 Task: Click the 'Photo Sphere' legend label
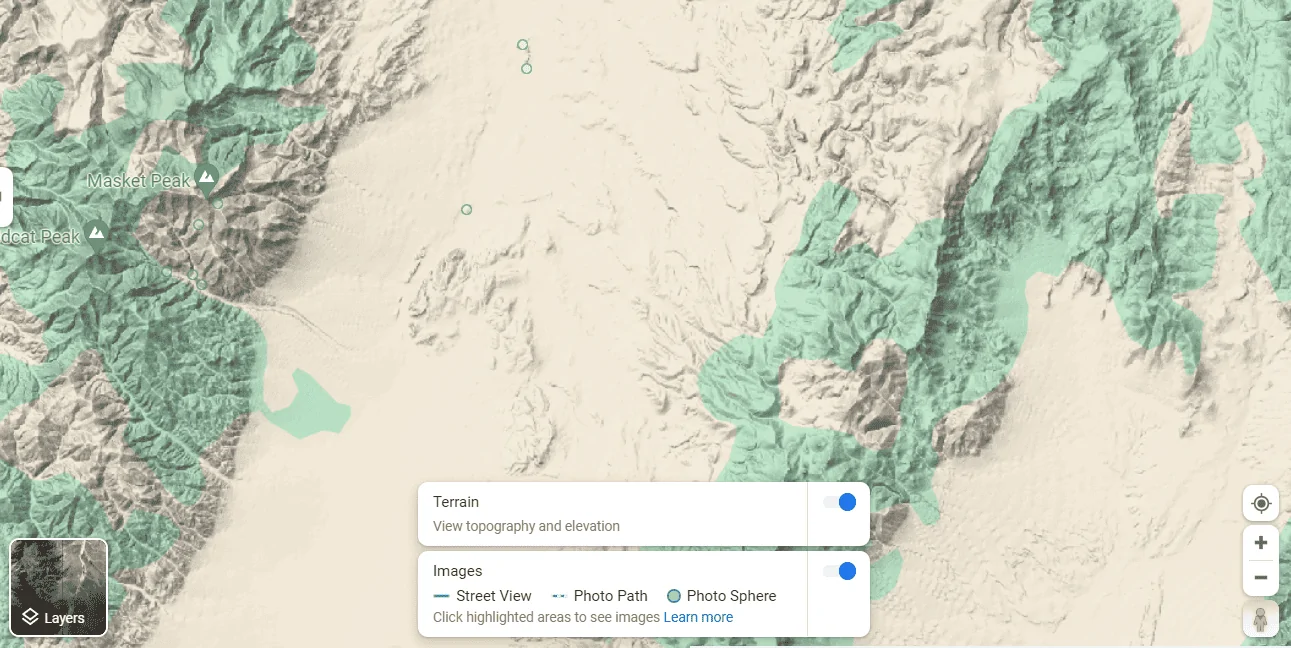(731, 596)
